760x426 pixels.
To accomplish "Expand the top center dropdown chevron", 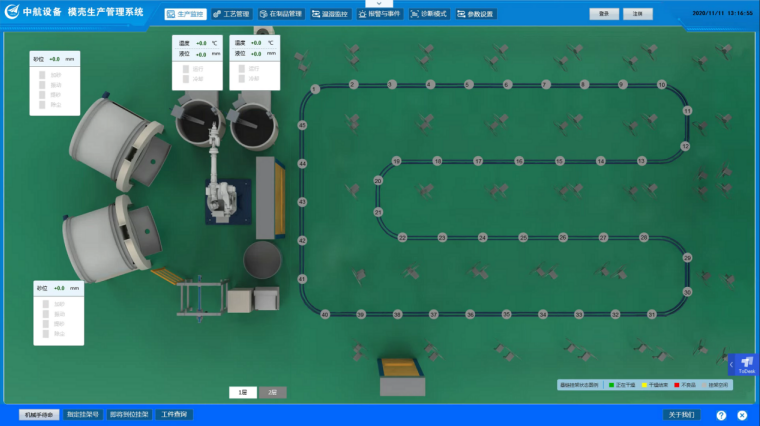I will pyautogui.click(x=379, y=3).
